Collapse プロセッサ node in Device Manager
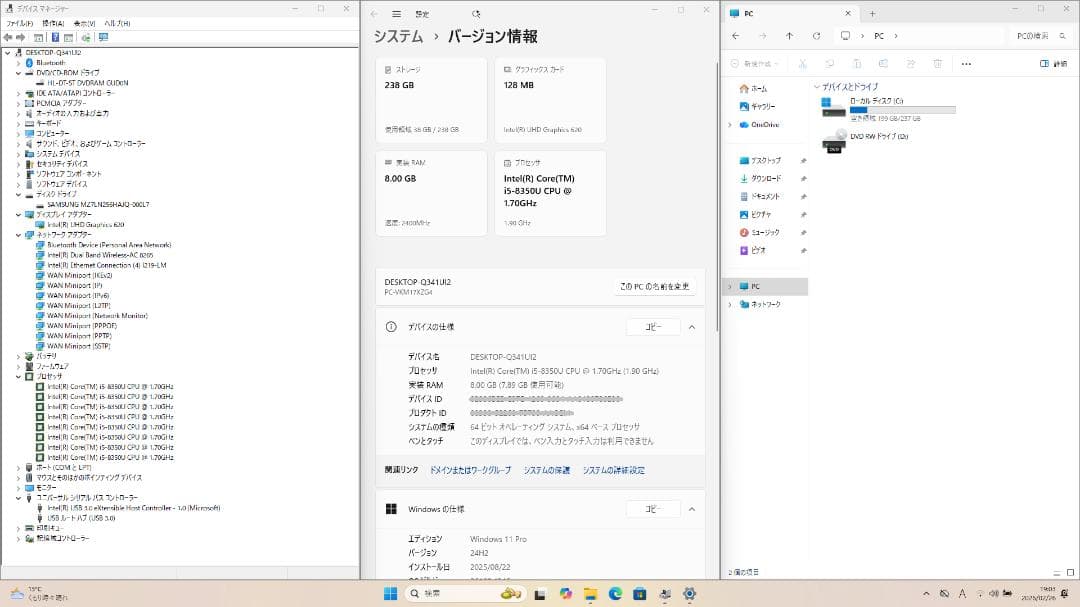The width and height of the screenshot is (1080, 607). coord(19,376)
